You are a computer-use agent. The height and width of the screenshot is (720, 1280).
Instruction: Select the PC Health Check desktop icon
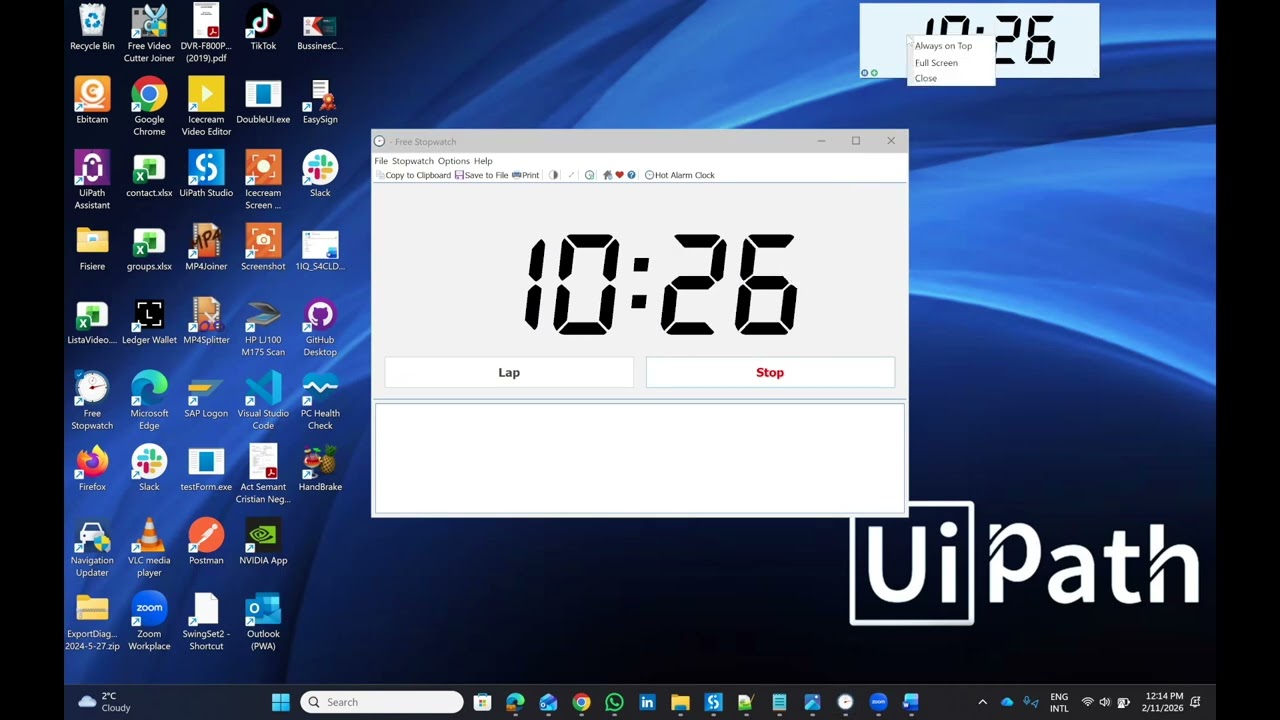(320, 401)
